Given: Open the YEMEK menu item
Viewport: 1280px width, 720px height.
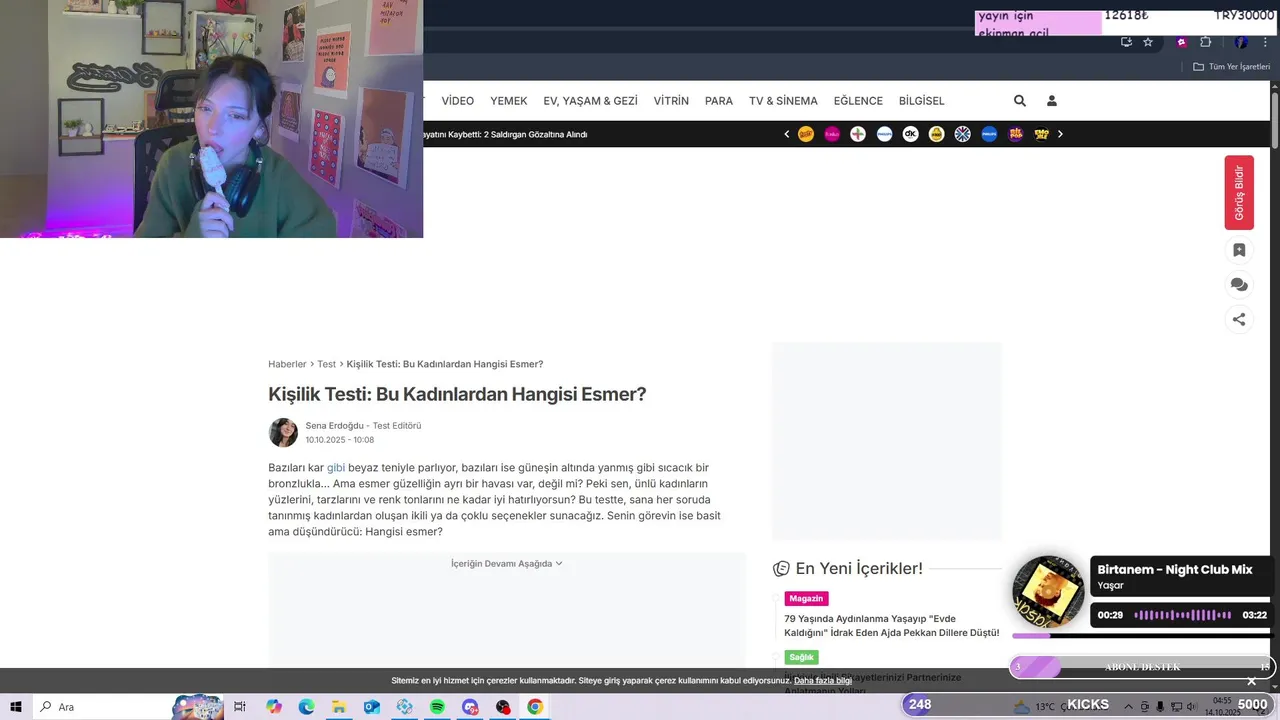Looking at the screenshot, I should [x=508, y=101].
